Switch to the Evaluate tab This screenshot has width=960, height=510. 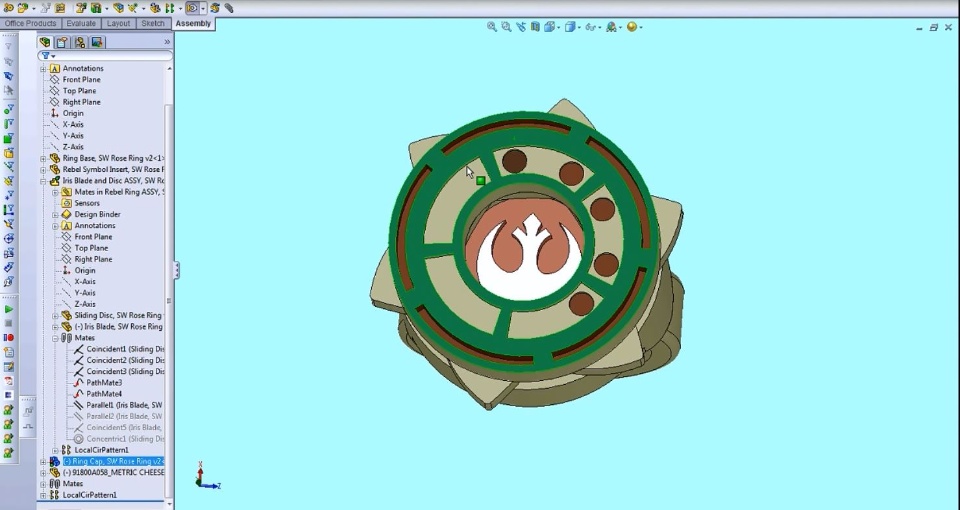tap(81, 23)
